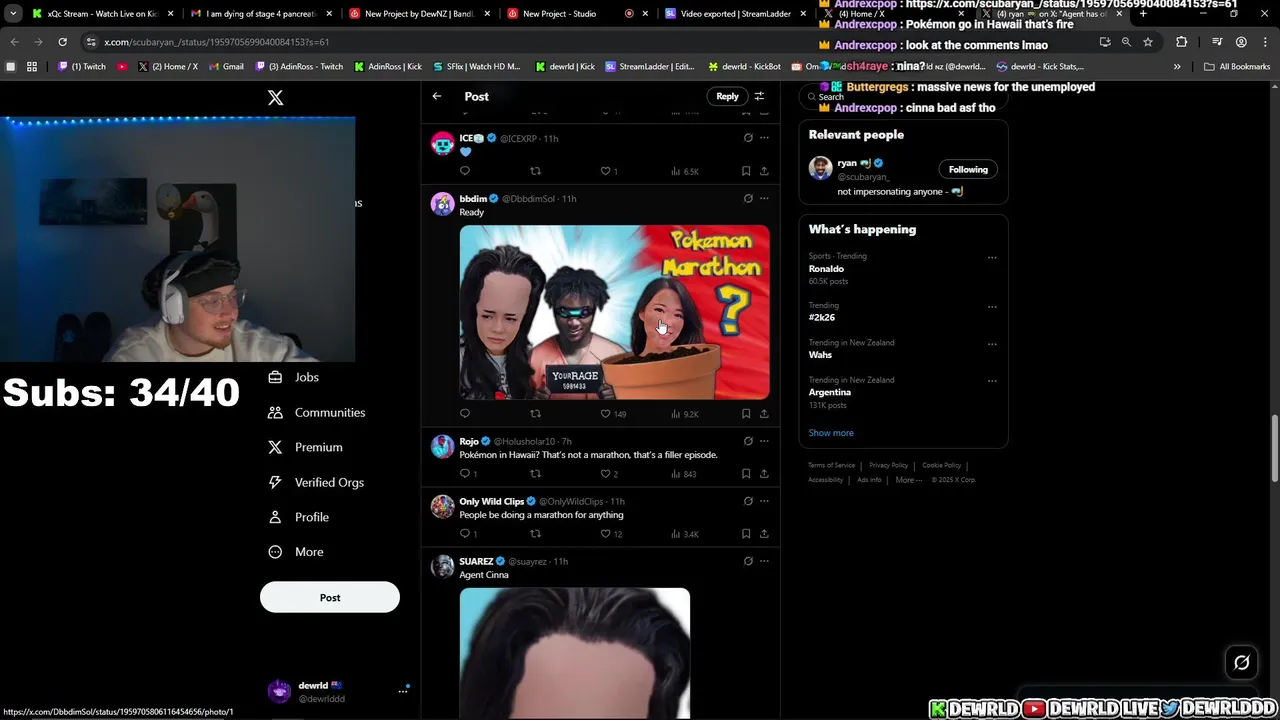Open Jobs in the X sidebar
The width and height of the screenshot is (1280, 720).
point(294,377)
